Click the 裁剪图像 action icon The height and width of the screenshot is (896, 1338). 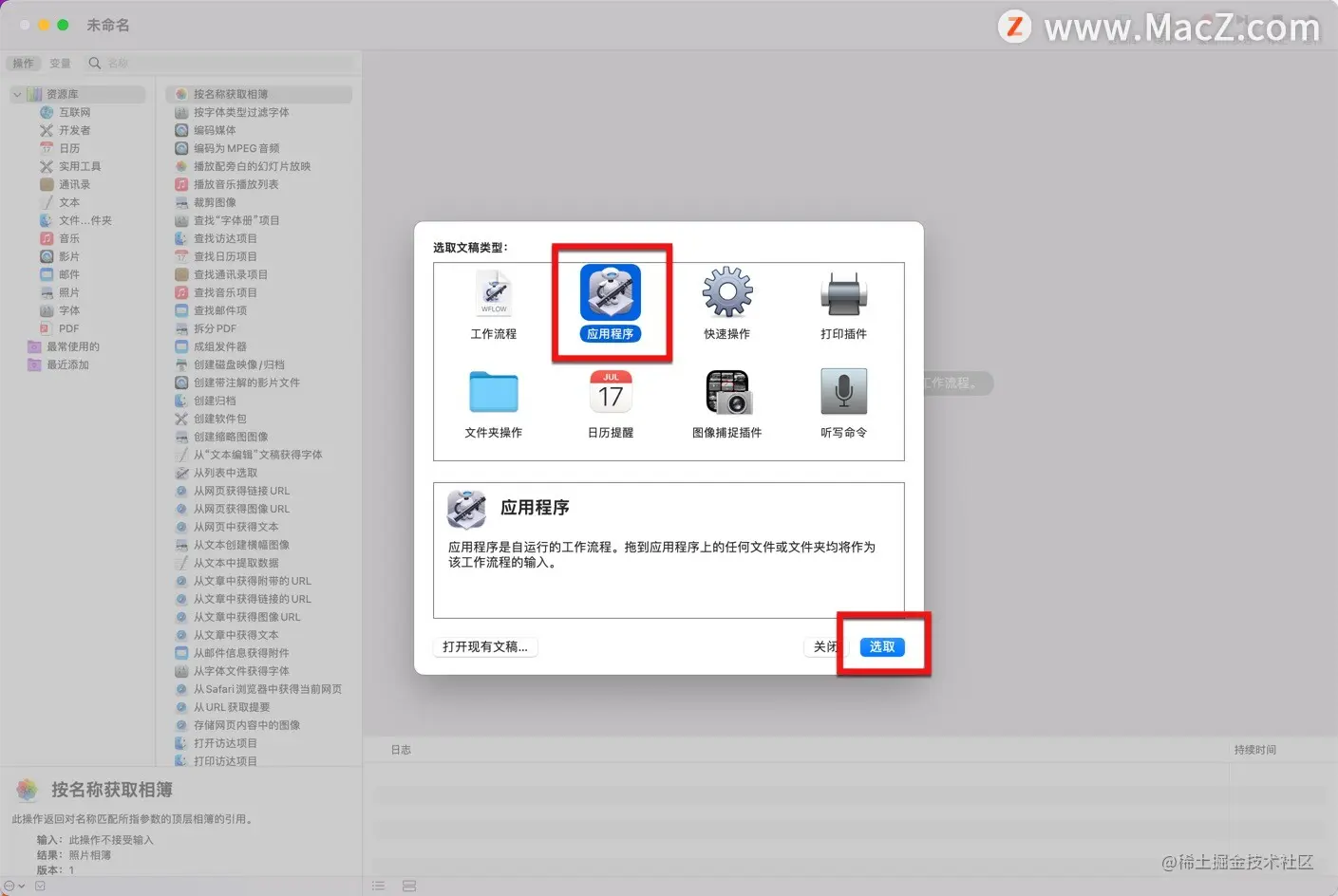coord(181,202)
